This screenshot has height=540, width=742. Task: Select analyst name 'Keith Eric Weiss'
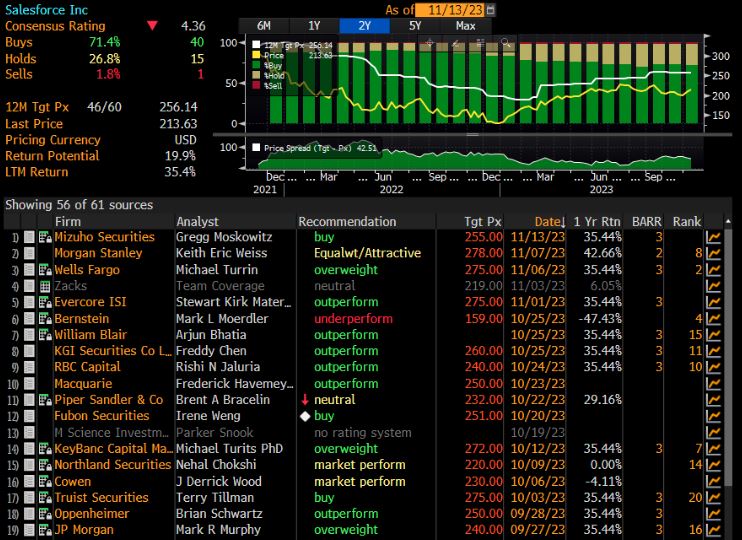click(x=221, y=253)
